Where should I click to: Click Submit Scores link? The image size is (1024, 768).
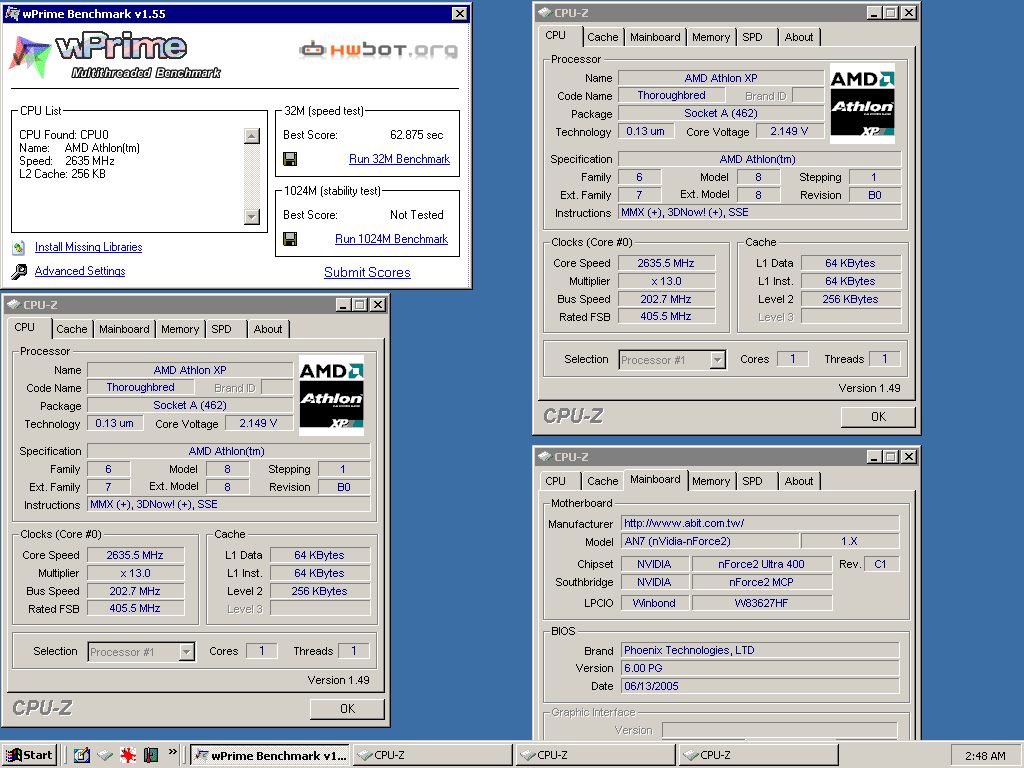[x=367, y=272]
